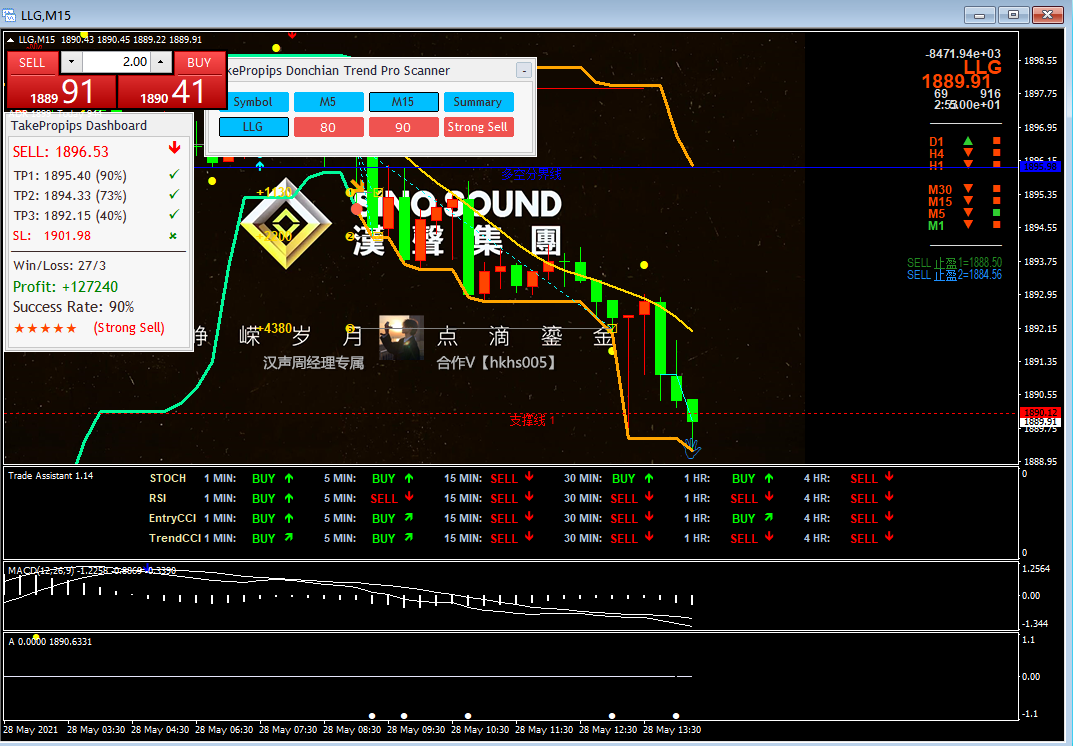Click the green square in the M5 row
Screen dimensions: 1073x746
coord(996,213)
